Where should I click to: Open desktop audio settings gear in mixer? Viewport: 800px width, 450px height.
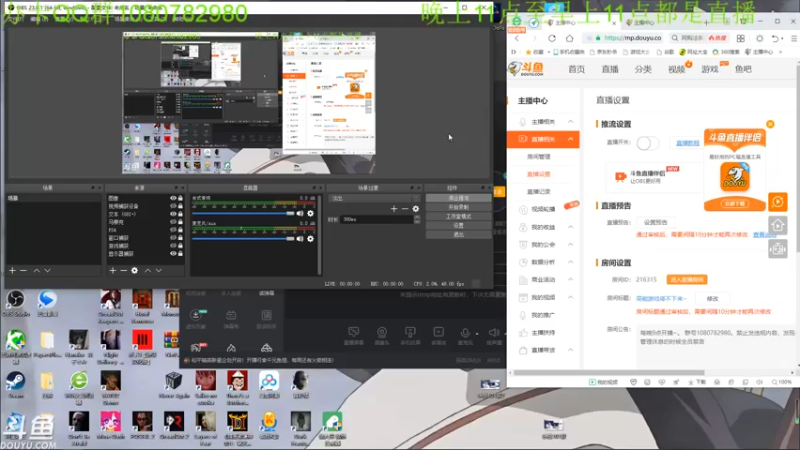click(310, 213)
